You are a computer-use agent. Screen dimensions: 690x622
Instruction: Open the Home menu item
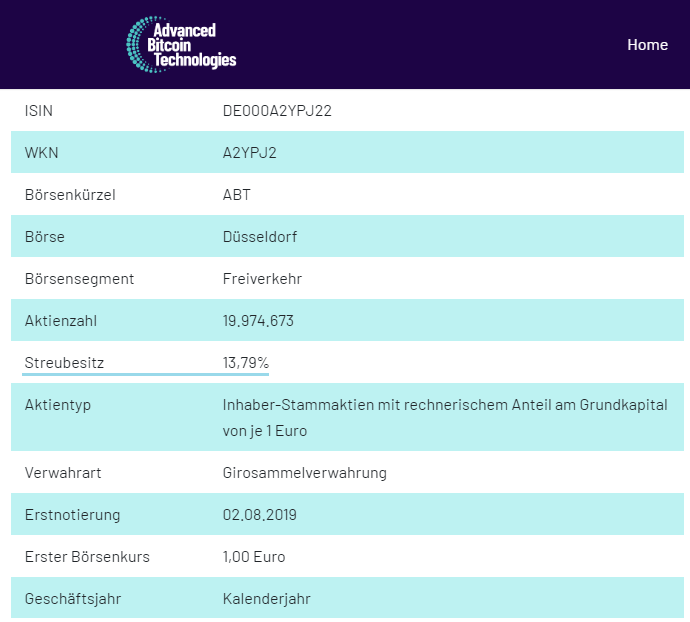(647, 44)
